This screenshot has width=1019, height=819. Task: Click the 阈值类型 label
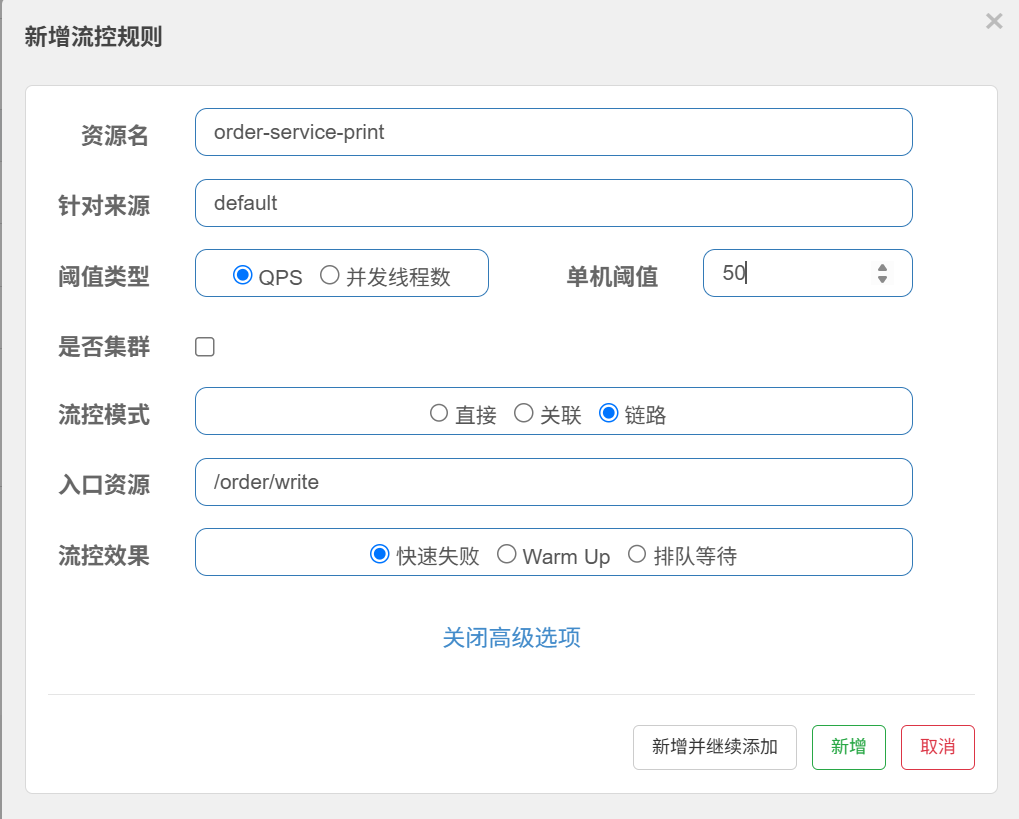pos(104,277)
